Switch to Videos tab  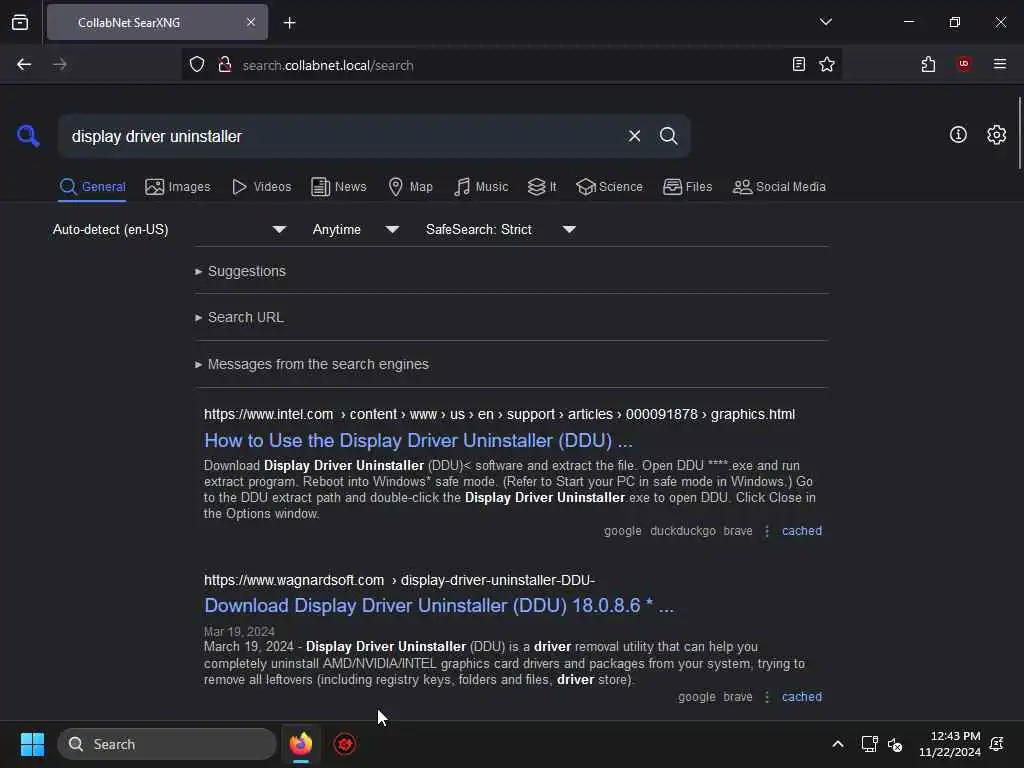[261, 187]
